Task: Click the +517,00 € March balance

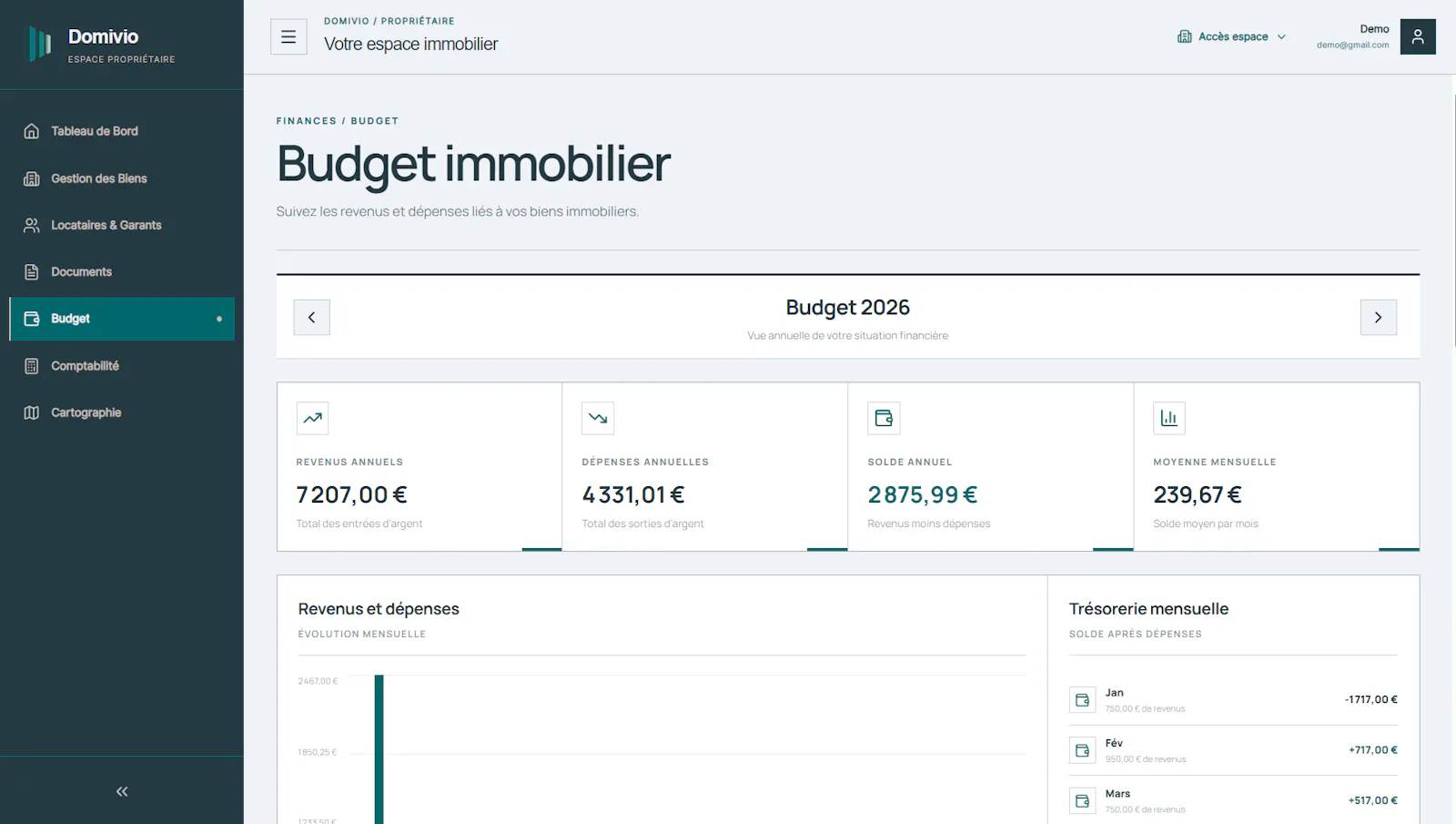Action: (x=1373, y=800)
